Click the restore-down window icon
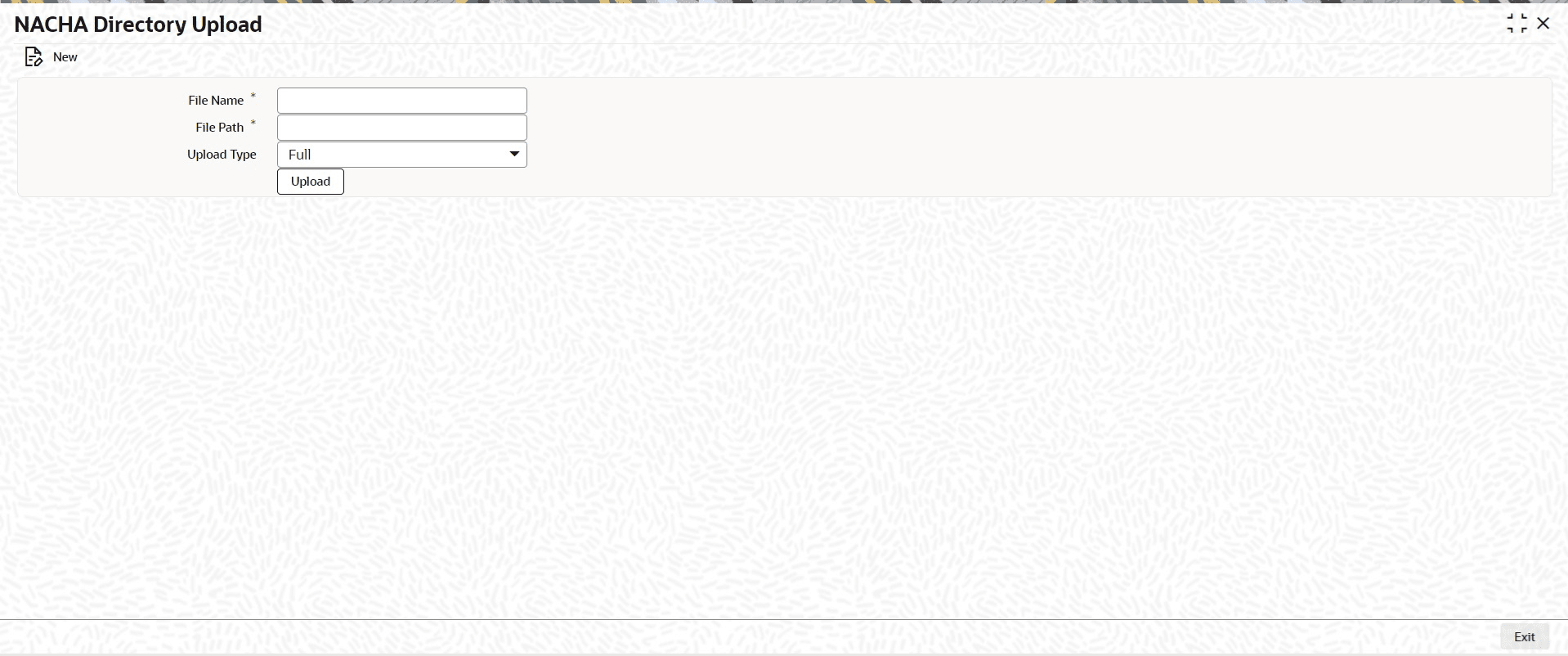This screenshot has width=1568, height=656. pos(1516,24)
